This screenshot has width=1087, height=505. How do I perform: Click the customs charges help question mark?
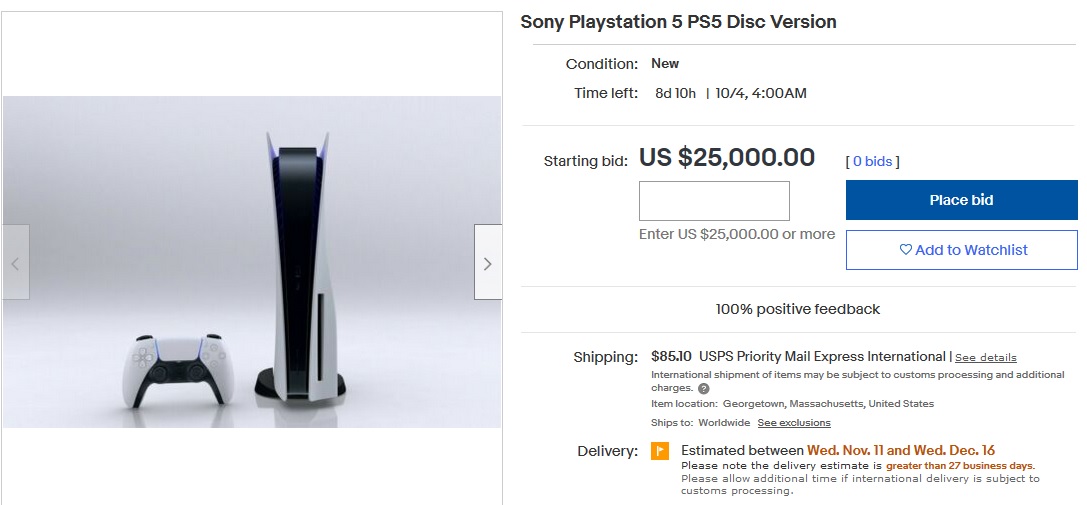pos(703,388)
